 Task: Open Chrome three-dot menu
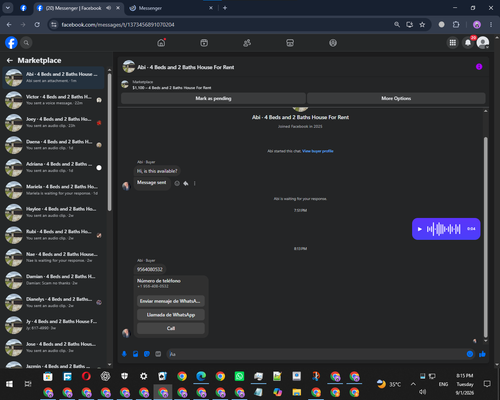[x=491, y=25]
